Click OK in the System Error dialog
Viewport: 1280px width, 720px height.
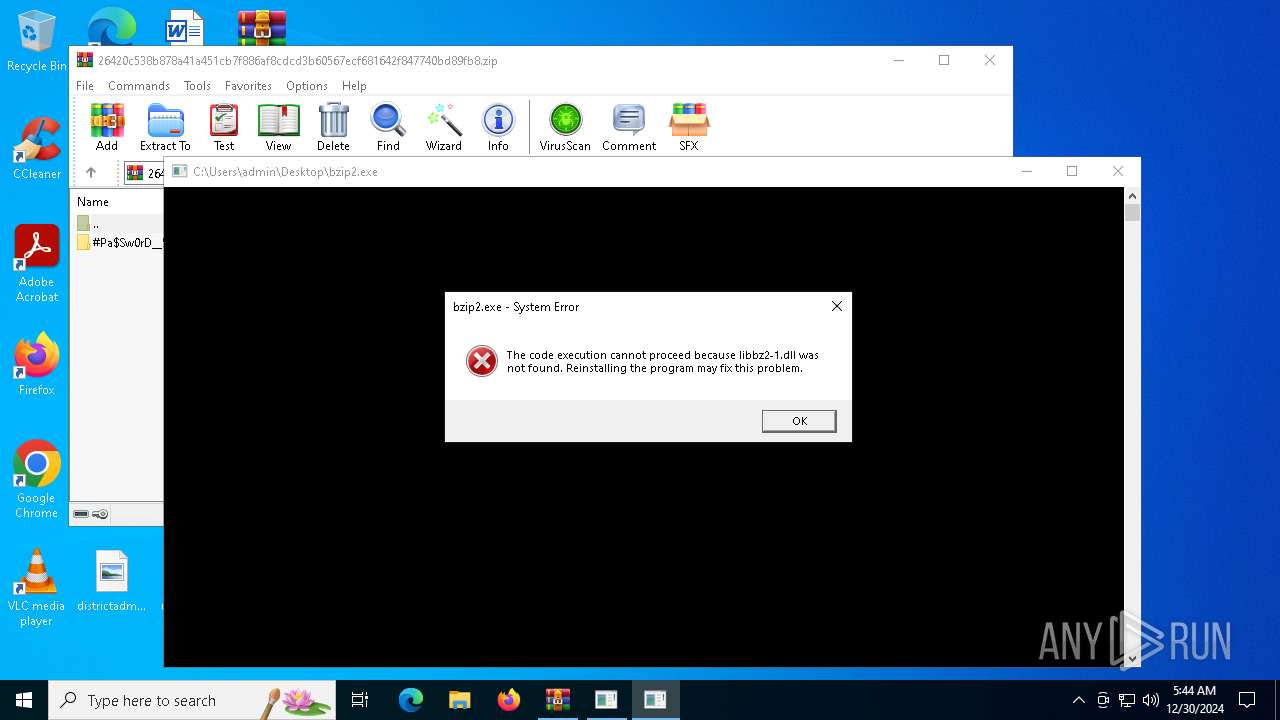tap(799, 421)
